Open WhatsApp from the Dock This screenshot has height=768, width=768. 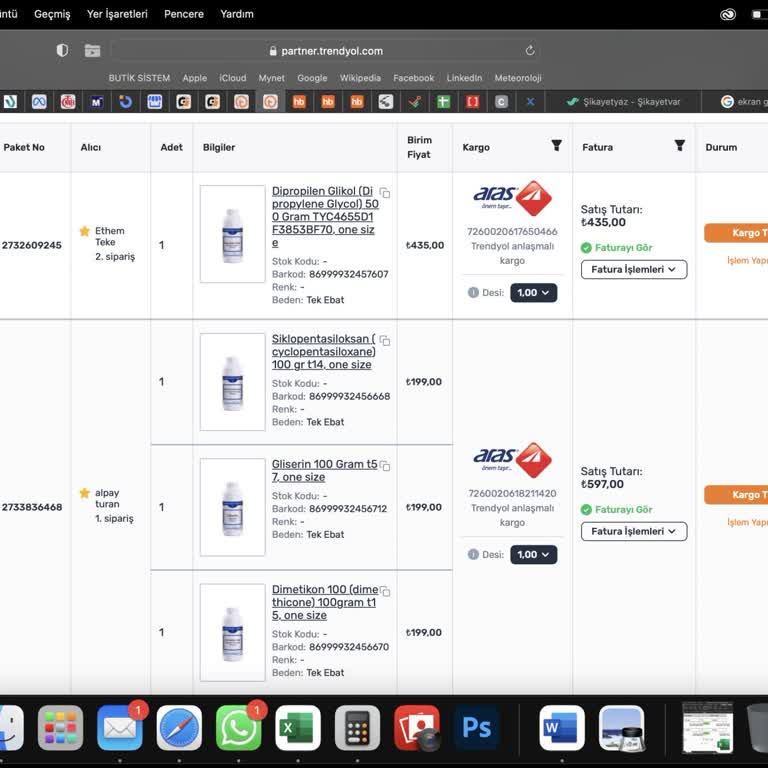(x=239, y=728)
